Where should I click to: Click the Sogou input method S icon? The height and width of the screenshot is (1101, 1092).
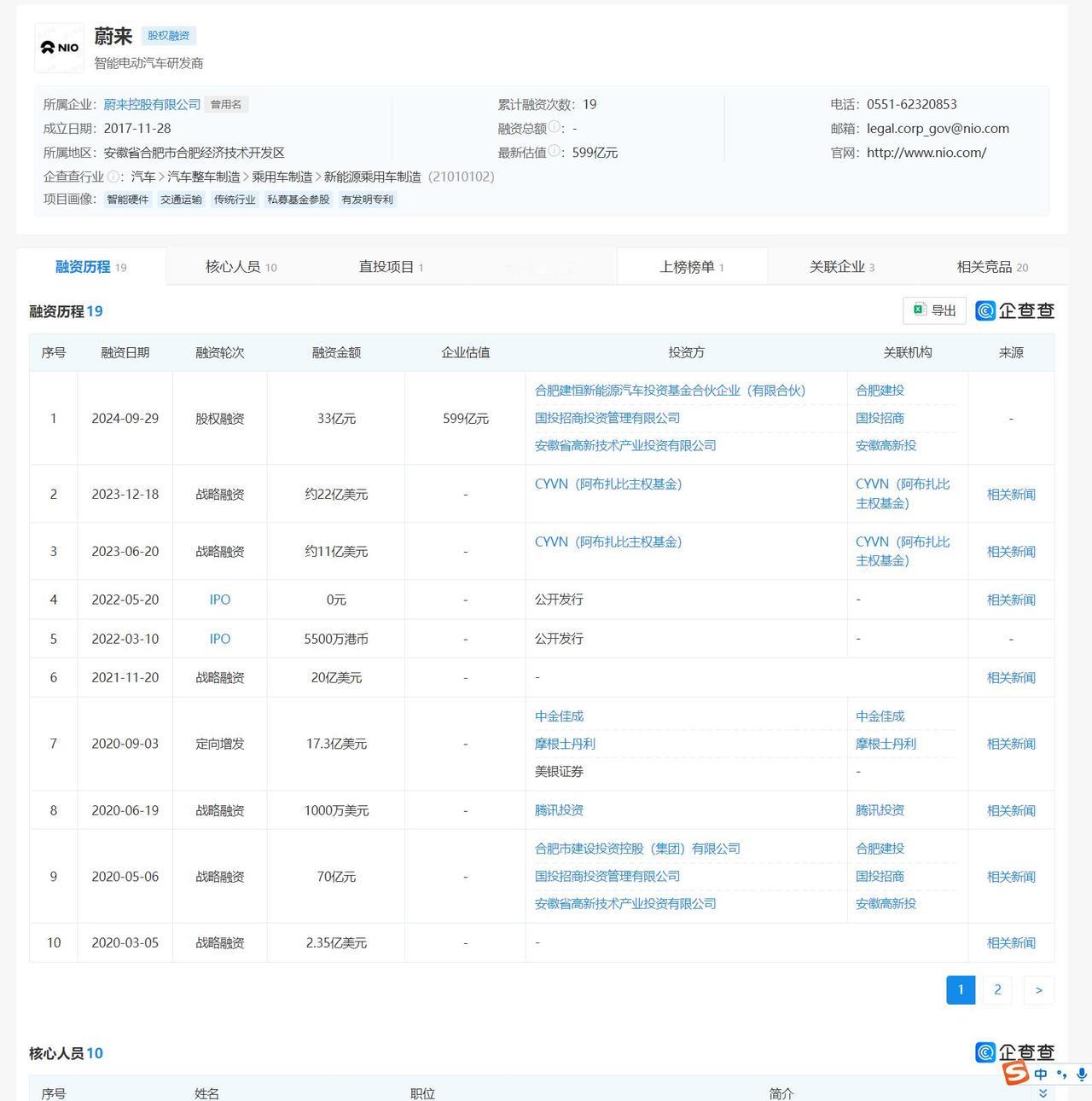[1015, 1073]
